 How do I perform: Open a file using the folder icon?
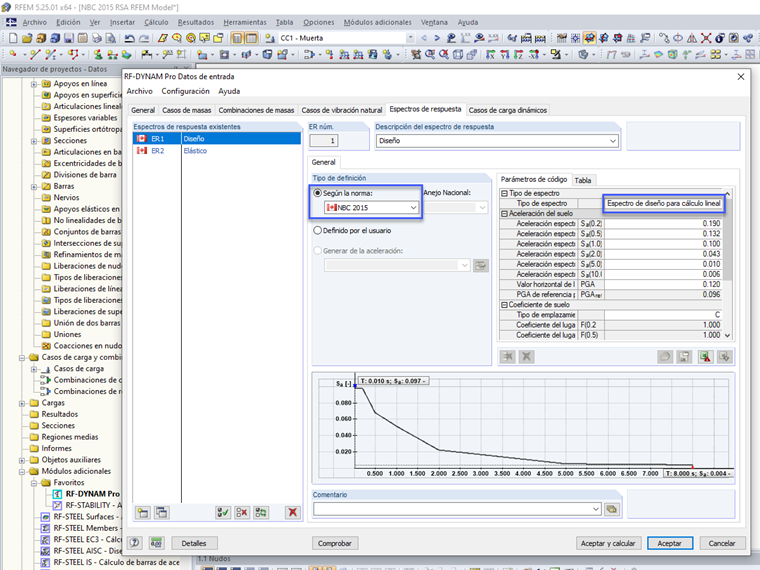pos(27,38)
